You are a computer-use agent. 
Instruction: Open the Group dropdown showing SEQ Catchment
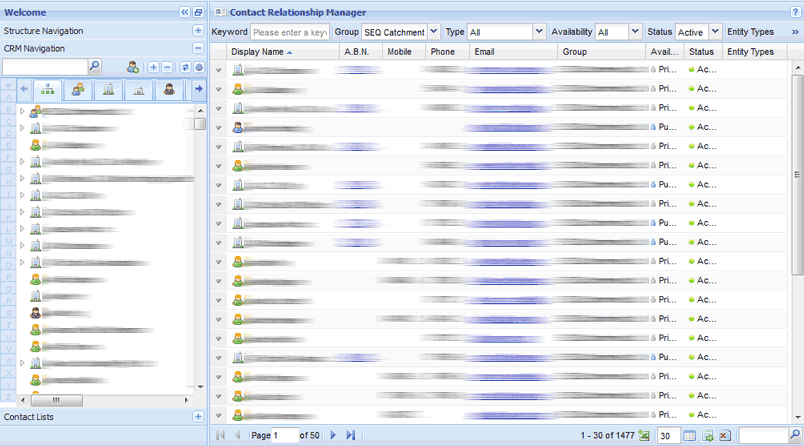[x=434, y=32]
